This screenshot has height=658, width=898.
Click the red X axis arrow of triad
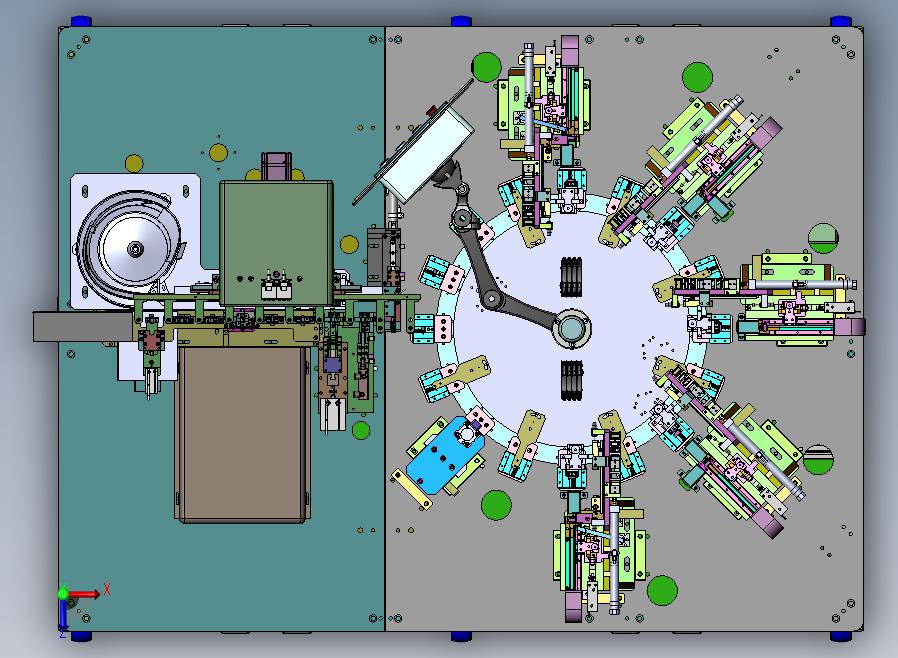pyautogui.click(x=85, y=594)
